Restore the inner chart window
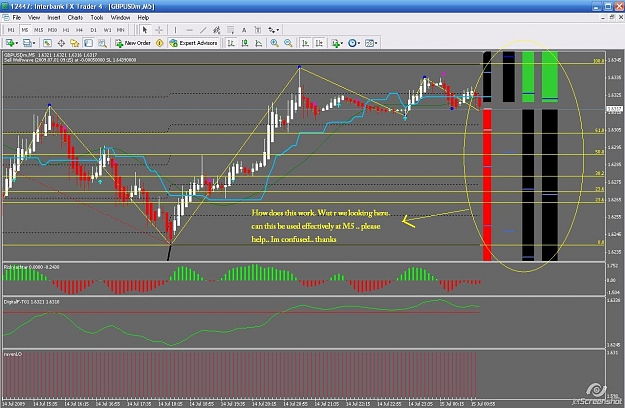The width and height of the screenshot is (625, 408). (612, 17)
